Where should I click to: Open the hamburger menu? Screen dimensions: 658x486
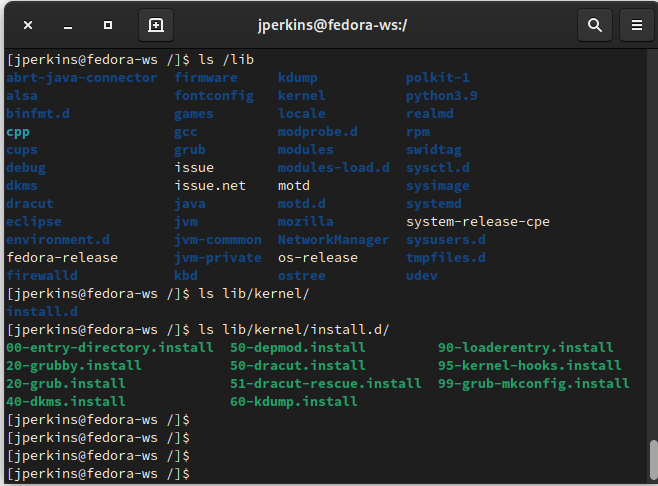coord(637,25)
